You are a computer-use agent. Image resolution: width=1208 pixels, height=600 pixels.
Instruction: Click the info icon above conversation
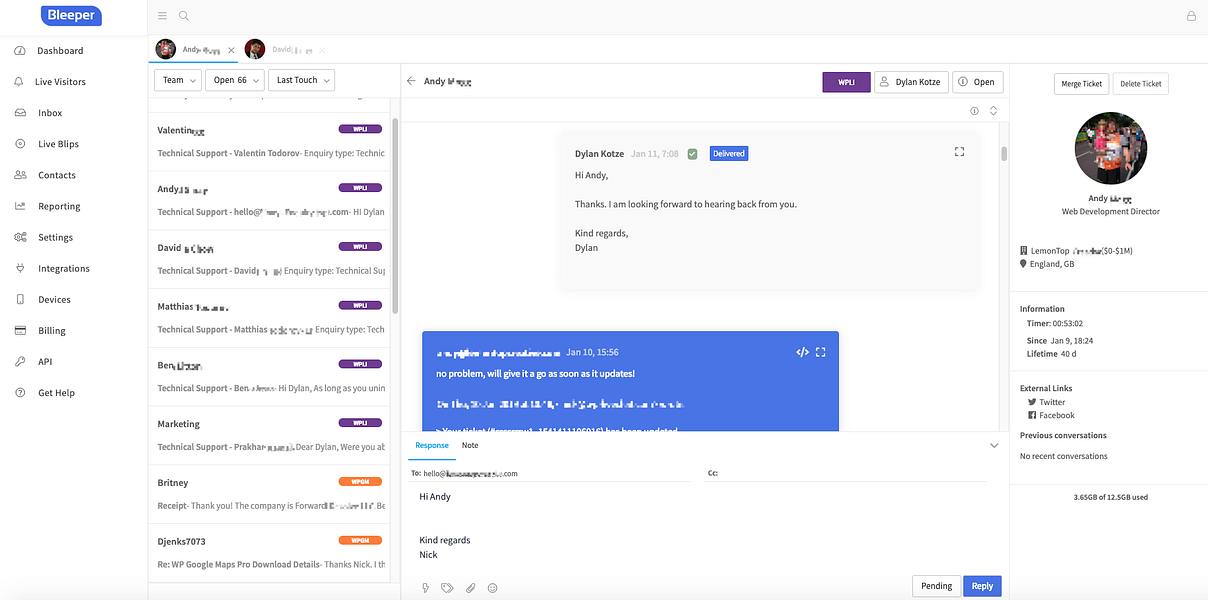point(975,111)
